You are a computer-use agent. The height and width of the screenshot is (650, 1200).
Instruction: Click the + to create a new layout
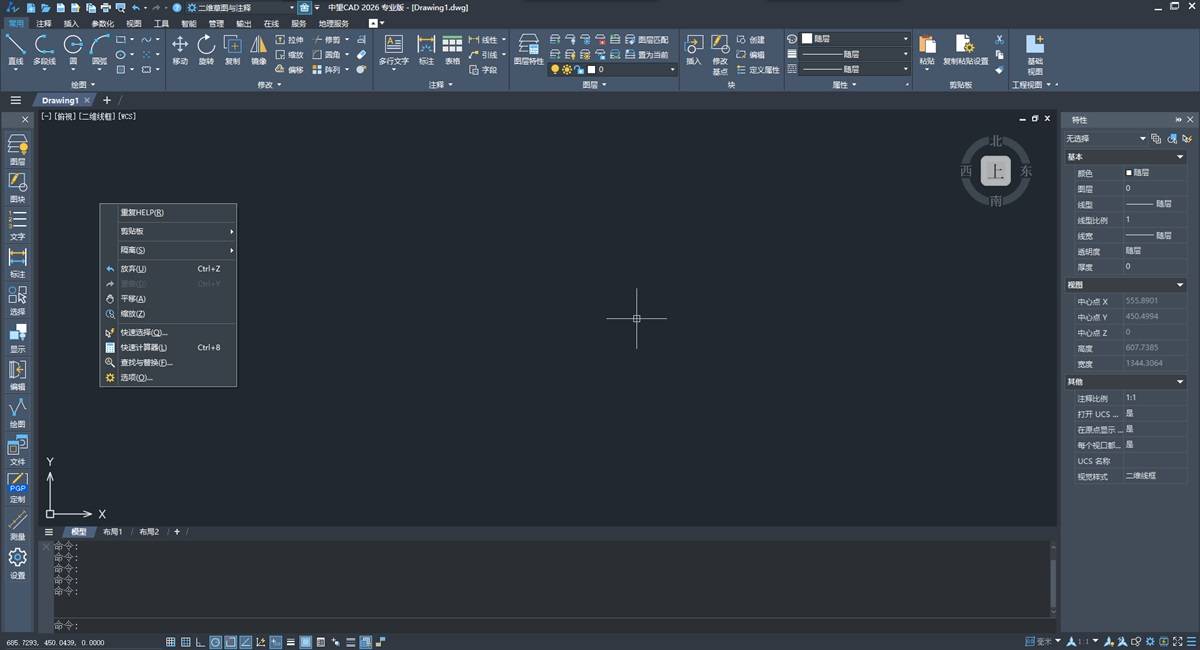coord(177,531)
